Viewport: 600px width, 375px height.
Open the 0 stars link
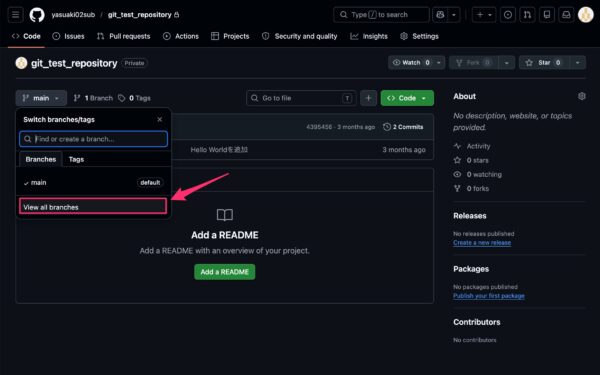click(x=471, y=160)
